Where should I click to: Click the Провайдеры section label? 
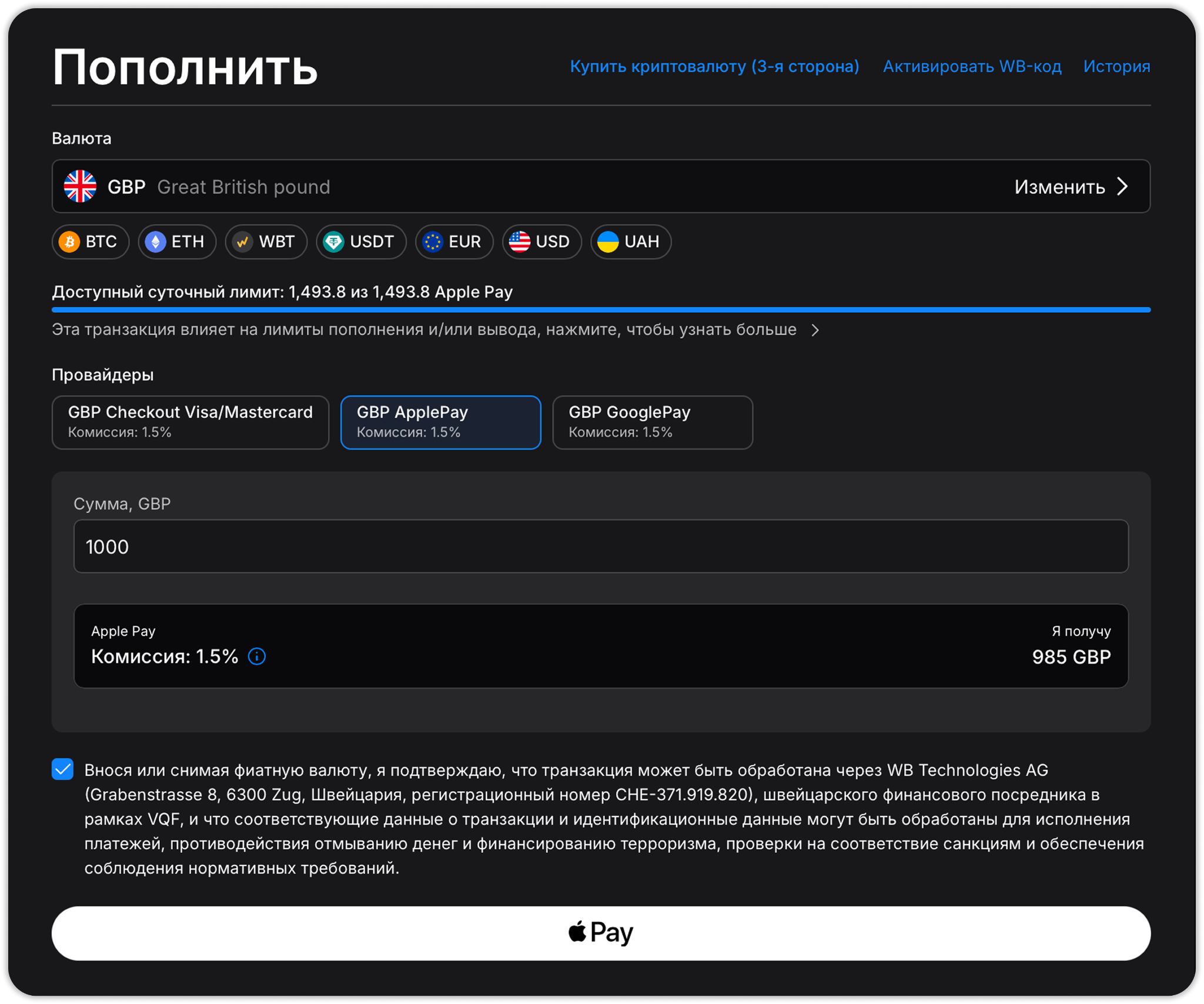[x=103, y=375]
